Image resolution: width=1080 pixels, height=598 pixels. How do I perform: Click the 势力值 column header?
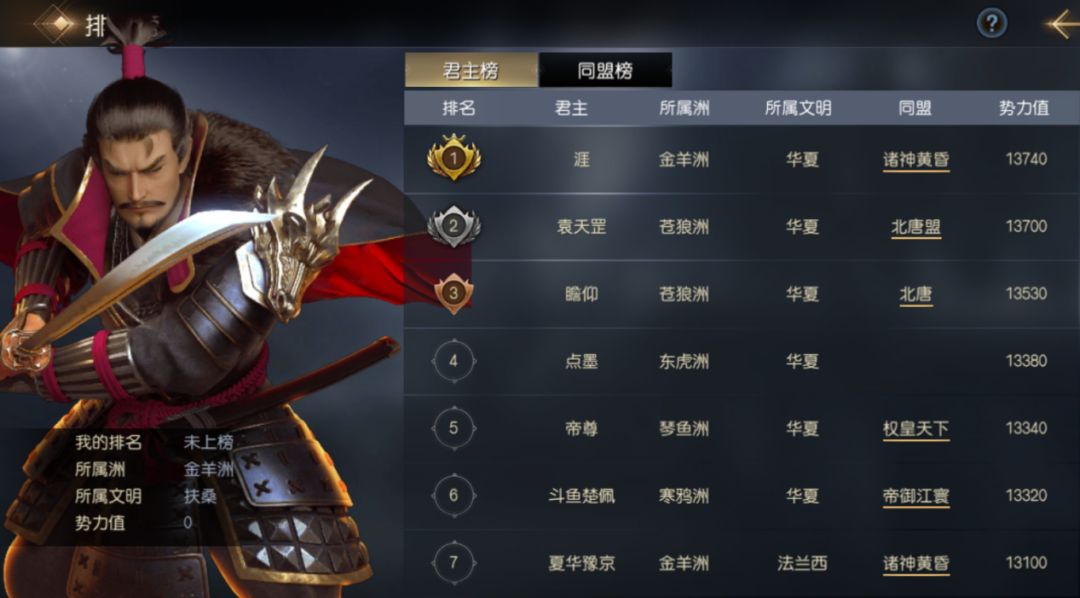[1024, 108]
